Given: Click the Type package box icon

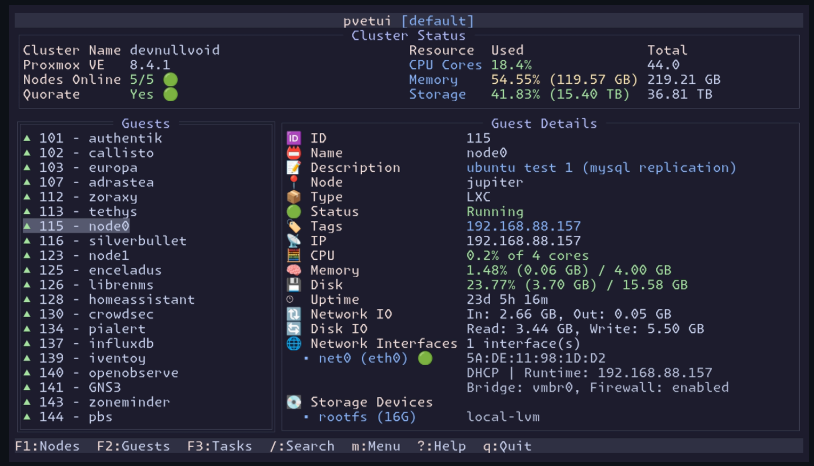Looking at the screenshot, I should (x=294, y=197).
